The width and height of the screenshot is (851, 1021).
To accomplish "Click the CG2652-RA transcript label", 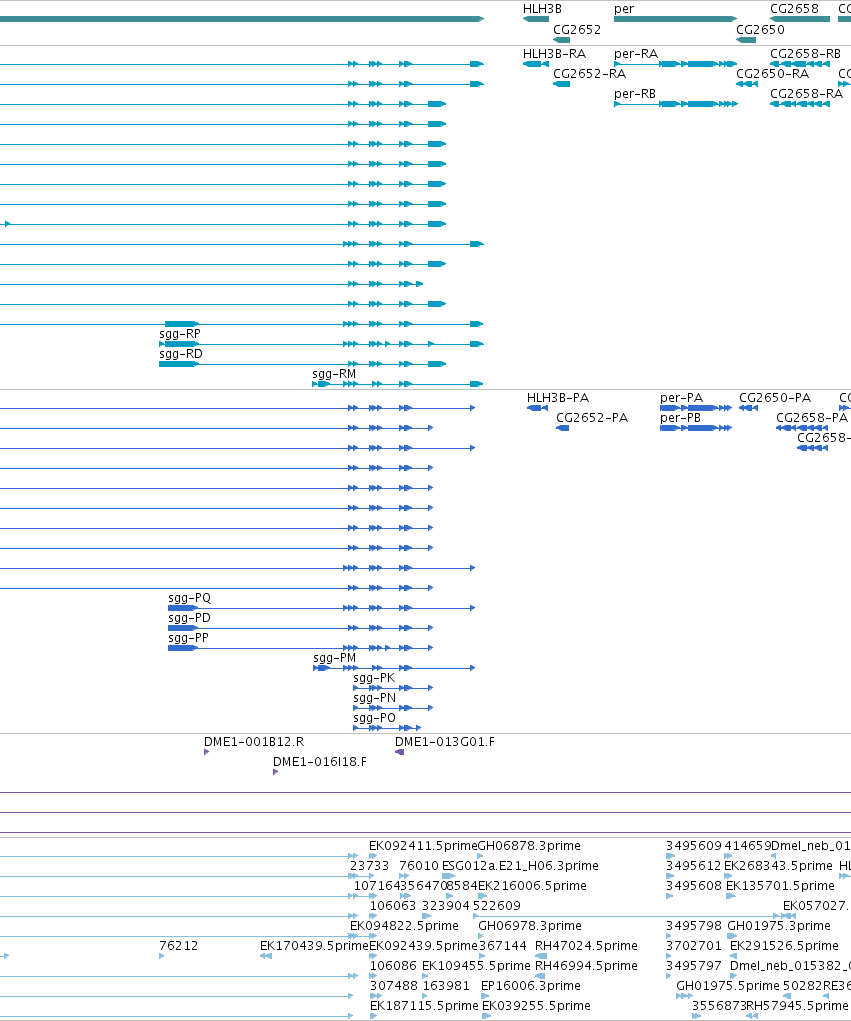I will (589, 74).
